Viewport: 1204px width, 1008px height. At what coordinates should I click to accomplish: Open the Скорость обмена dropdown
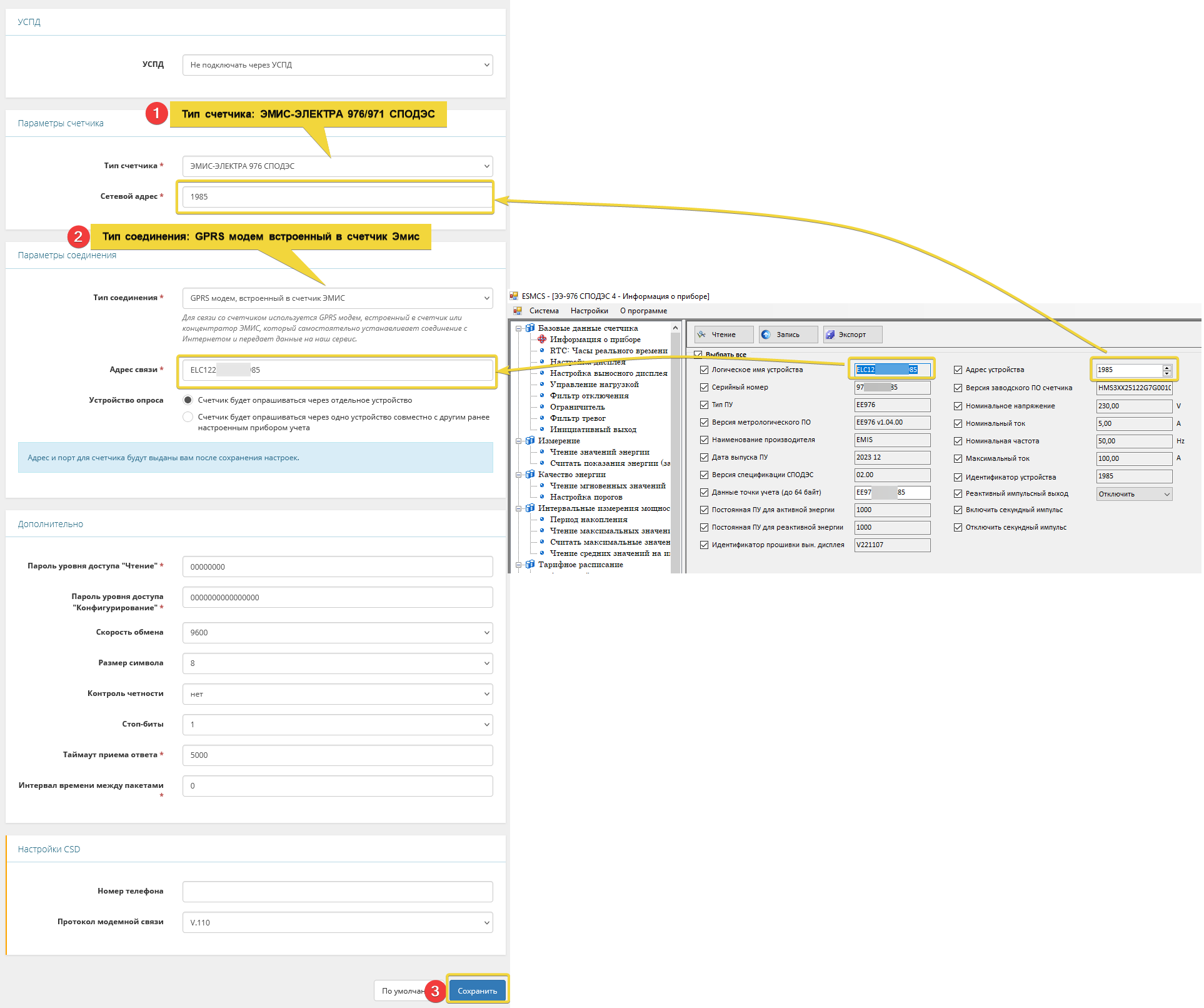coord(338,633)
